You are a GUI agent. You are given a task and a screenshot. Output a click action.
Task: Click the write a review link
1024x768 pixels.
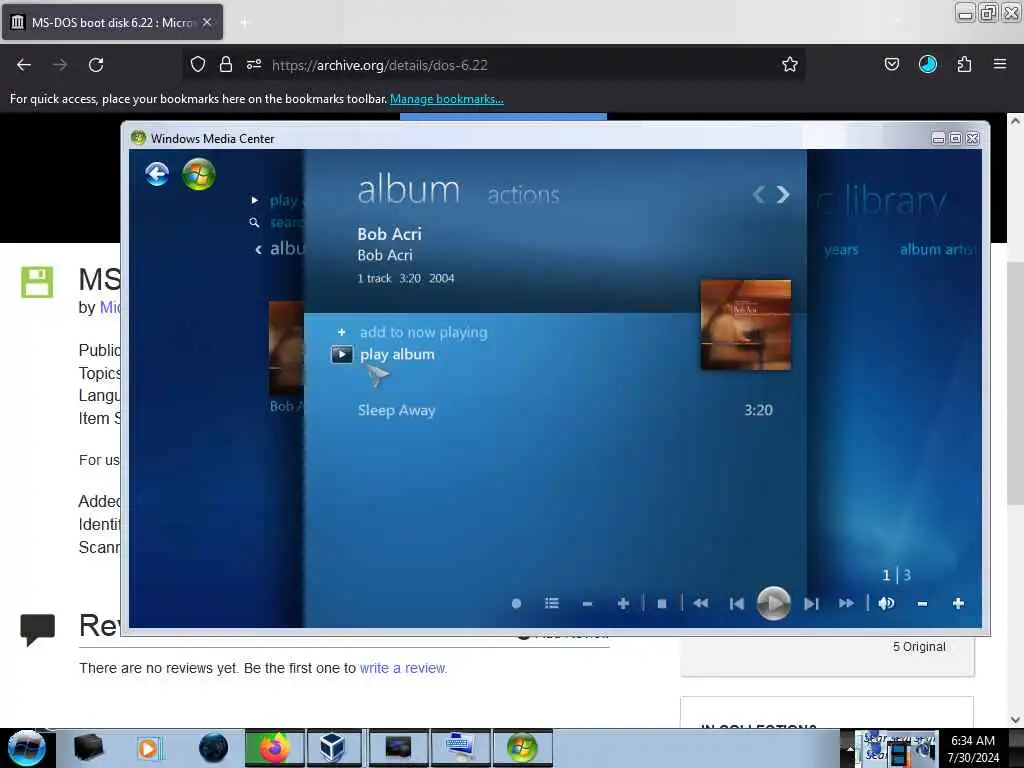coord(403,668)
